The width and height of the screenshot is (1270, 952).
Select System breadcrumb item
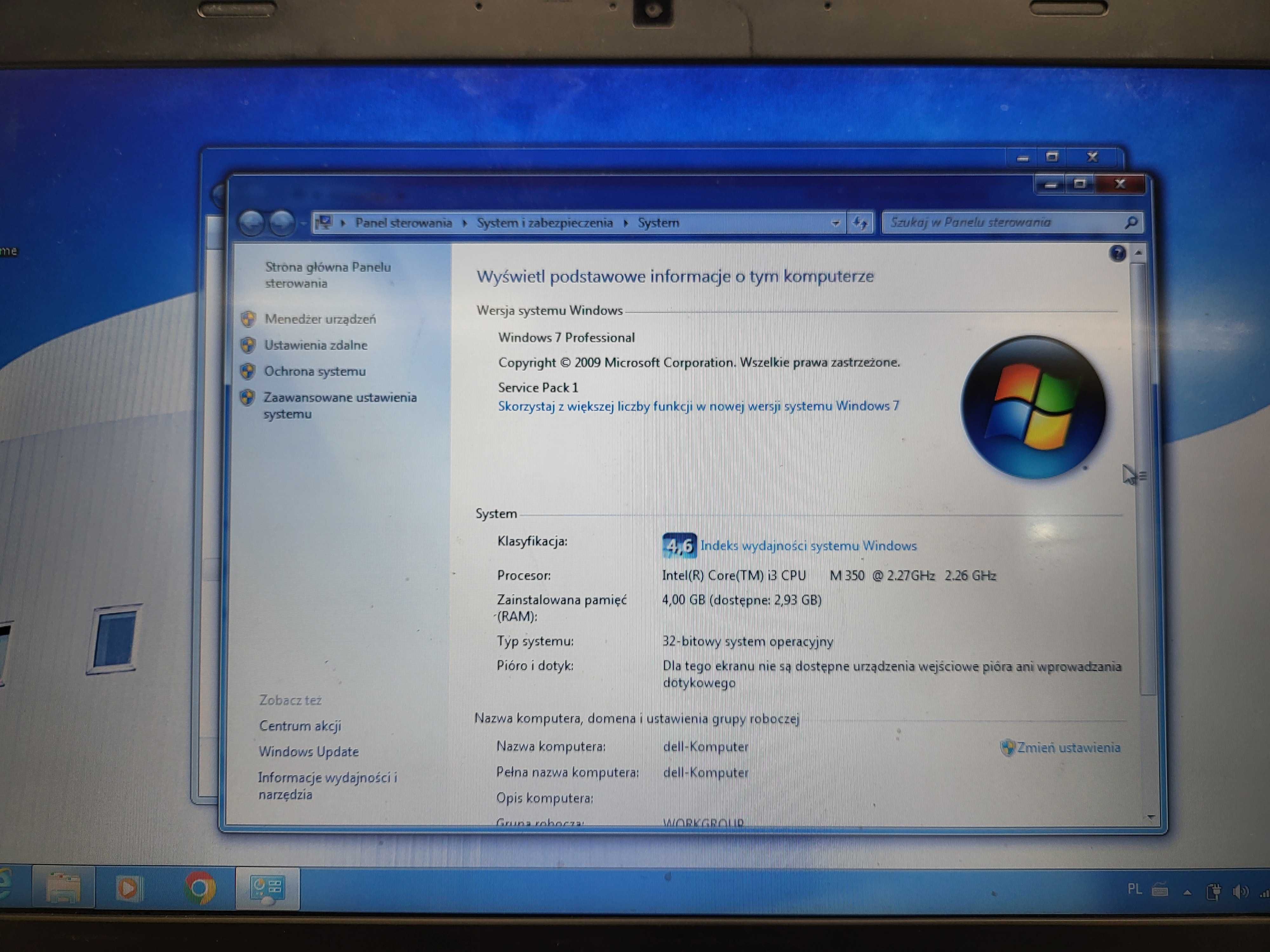pos(658,223)
